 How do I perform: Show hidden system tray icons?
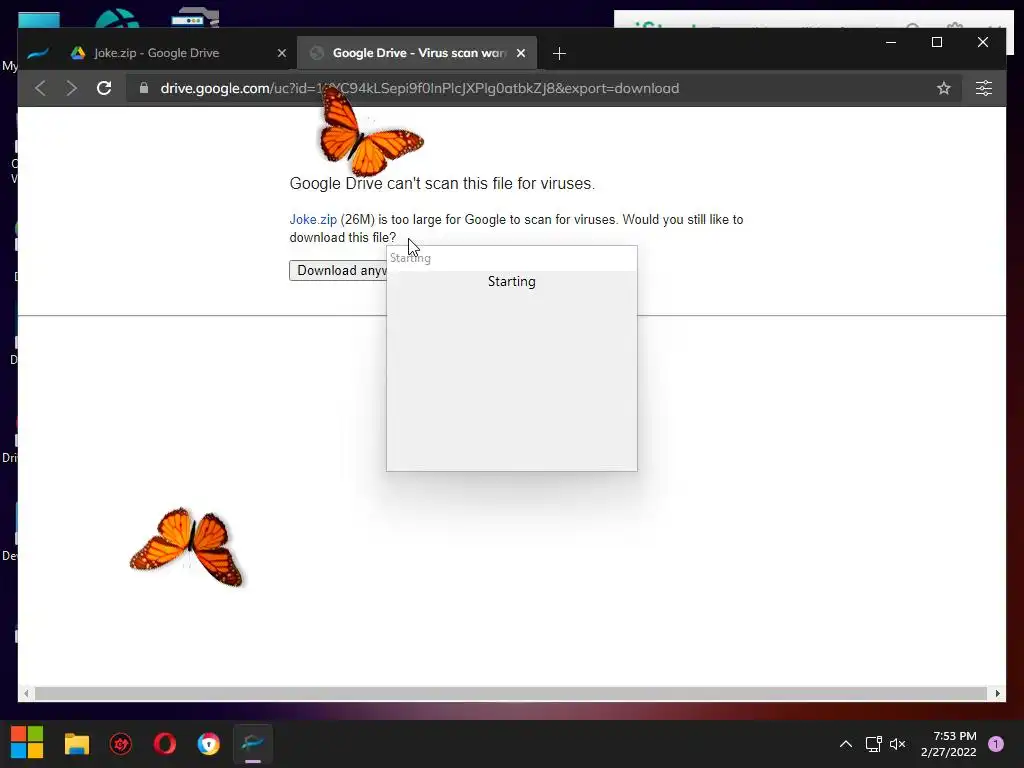click(846, 744)
